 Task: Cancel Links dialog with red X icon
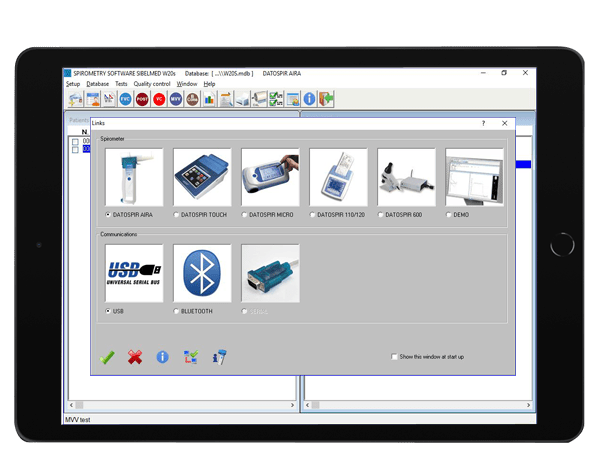(x=135, y=357)
